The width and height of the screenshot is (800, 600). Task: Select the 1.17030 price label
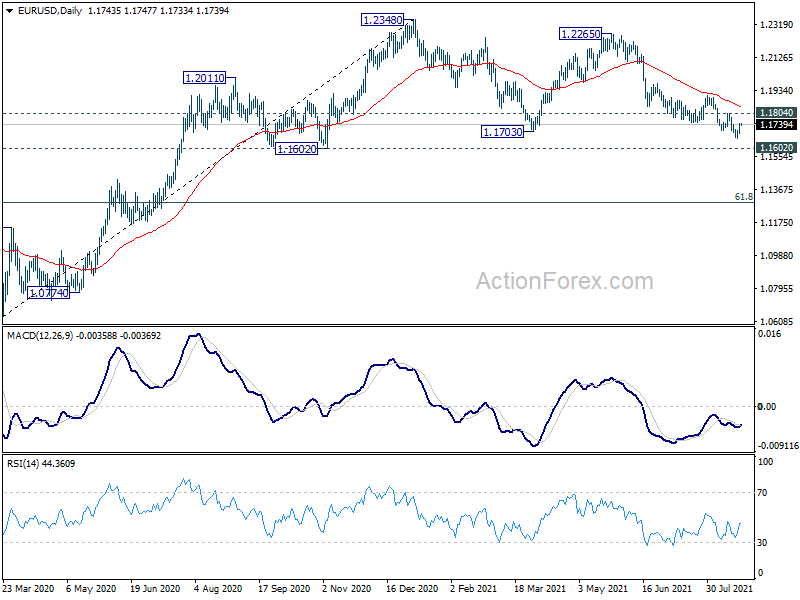click(x=503, y=132)
